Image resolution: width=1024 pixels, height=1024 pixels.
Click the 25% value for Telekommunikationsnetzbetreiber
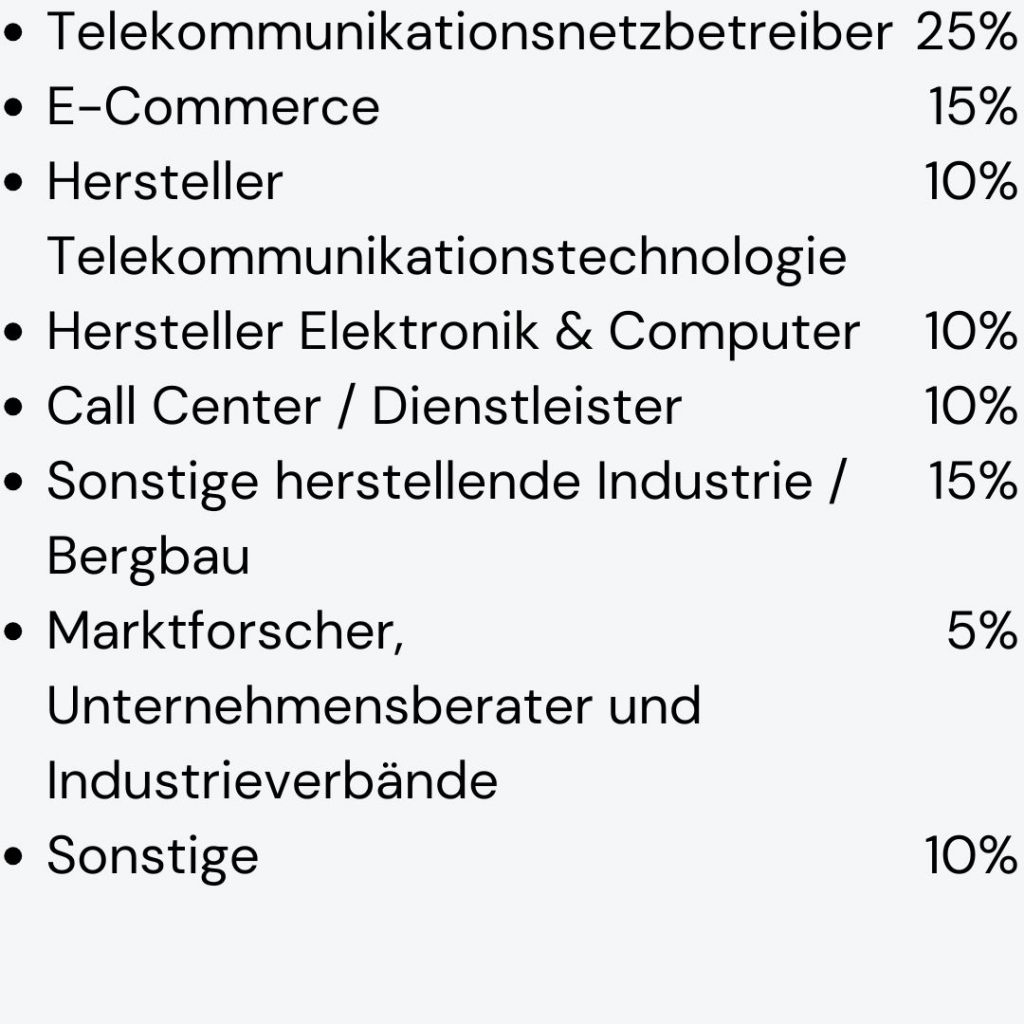966,33
